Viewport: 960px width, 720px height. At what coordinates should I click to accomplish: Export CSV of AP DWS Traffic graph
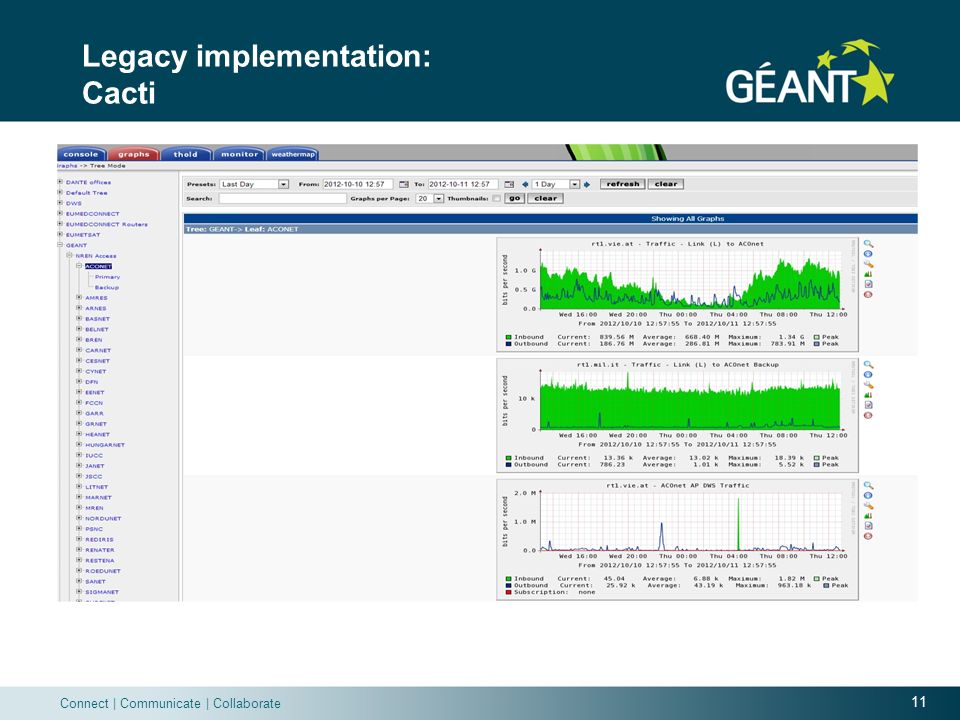tap(868, 525)
